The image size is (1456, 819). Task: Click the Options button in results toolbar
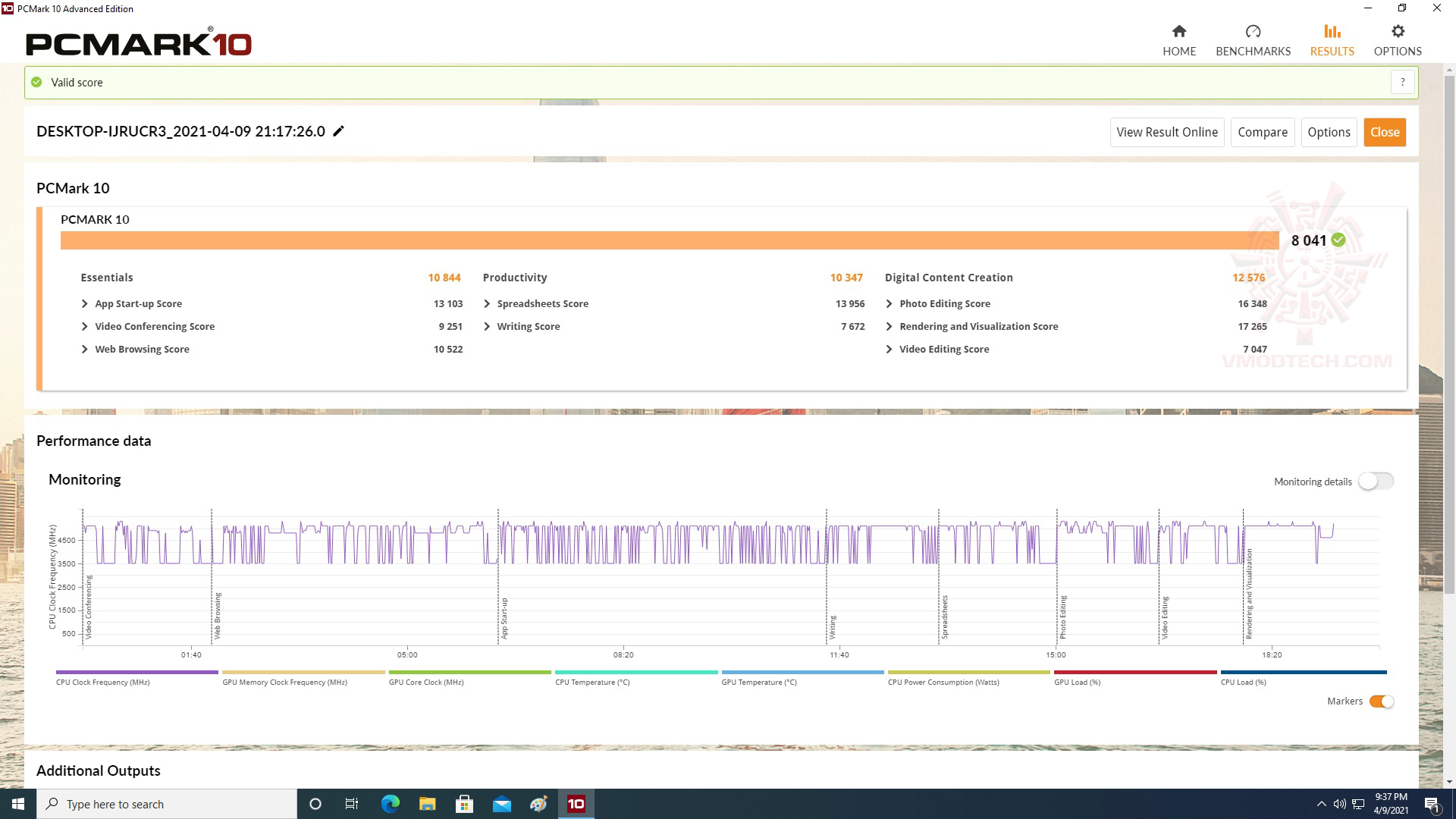click(x=1328, y=131)
